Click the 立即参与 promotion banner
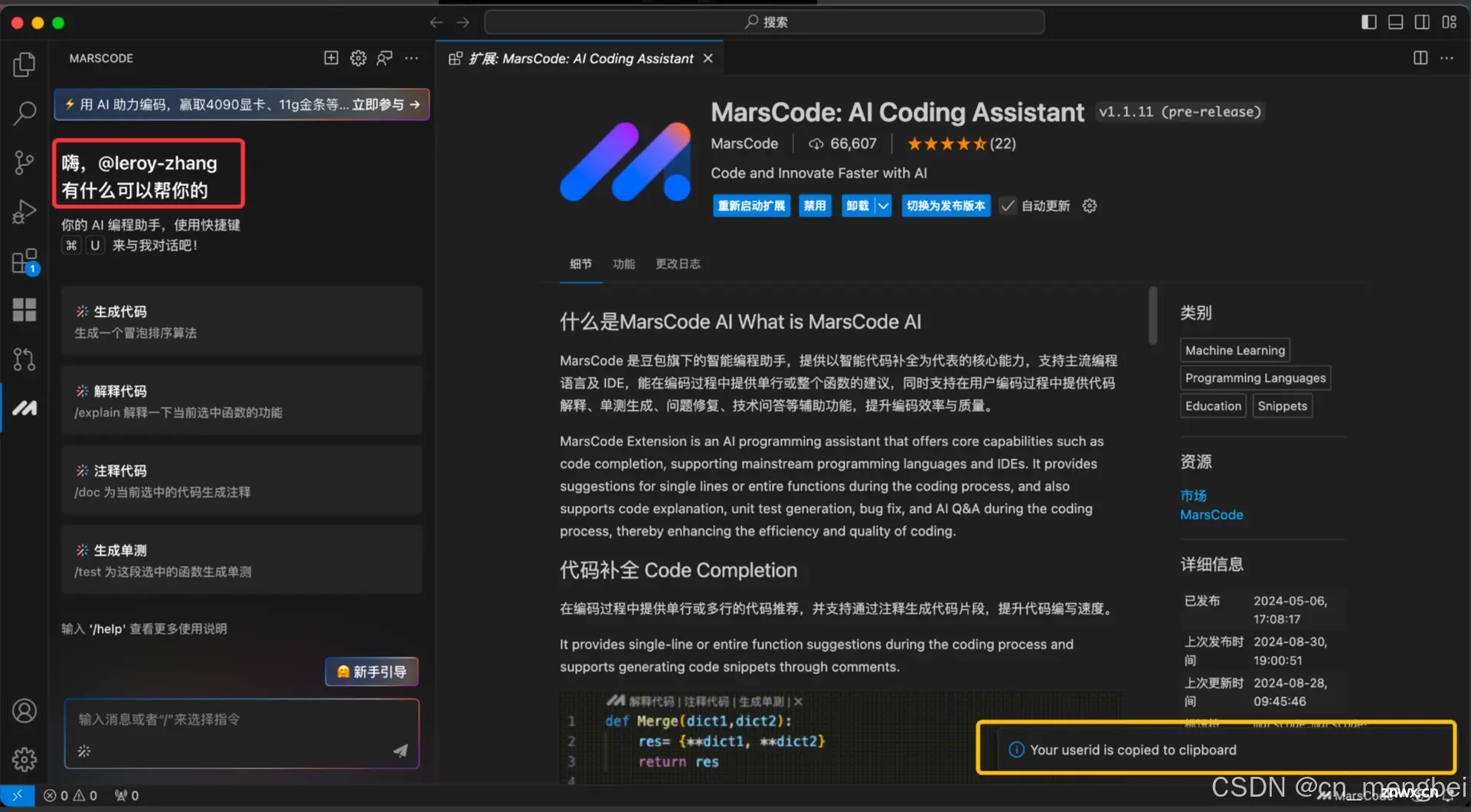The image size is (1471, 812). (242, 105)
